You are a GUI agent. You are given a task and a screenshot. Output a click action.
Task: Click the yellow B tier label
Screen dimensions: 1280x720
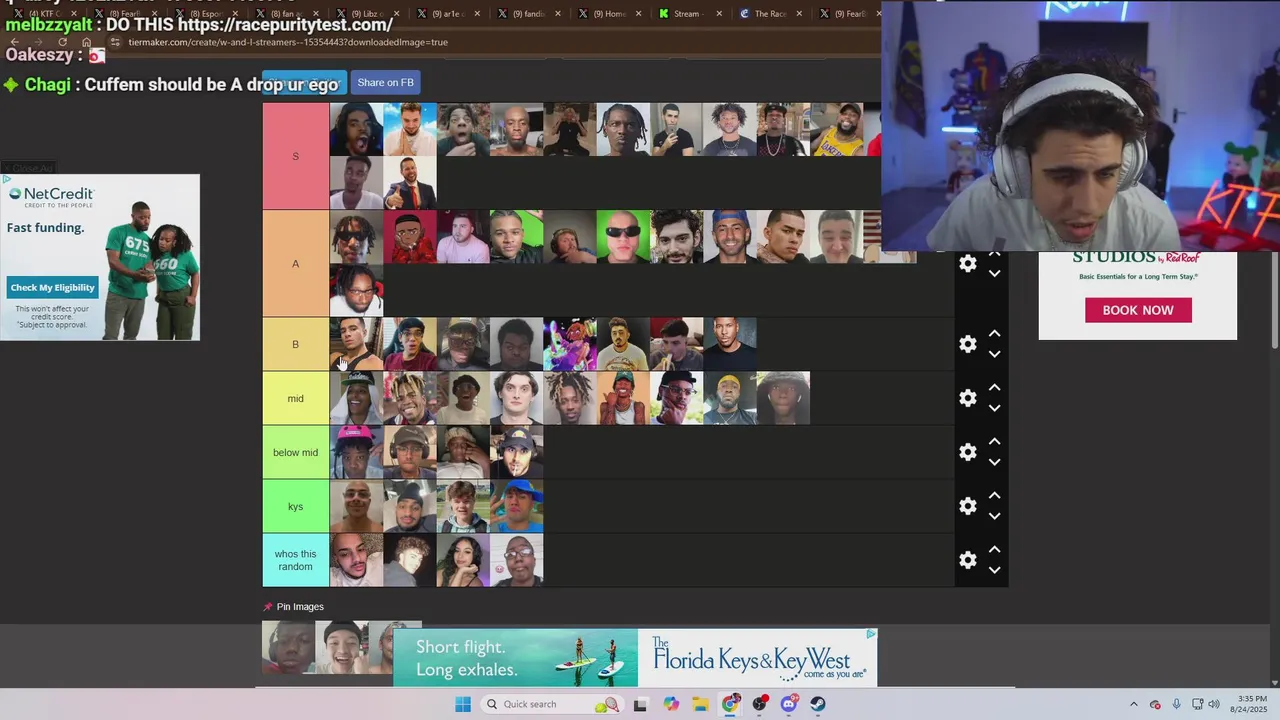point(295,344)
